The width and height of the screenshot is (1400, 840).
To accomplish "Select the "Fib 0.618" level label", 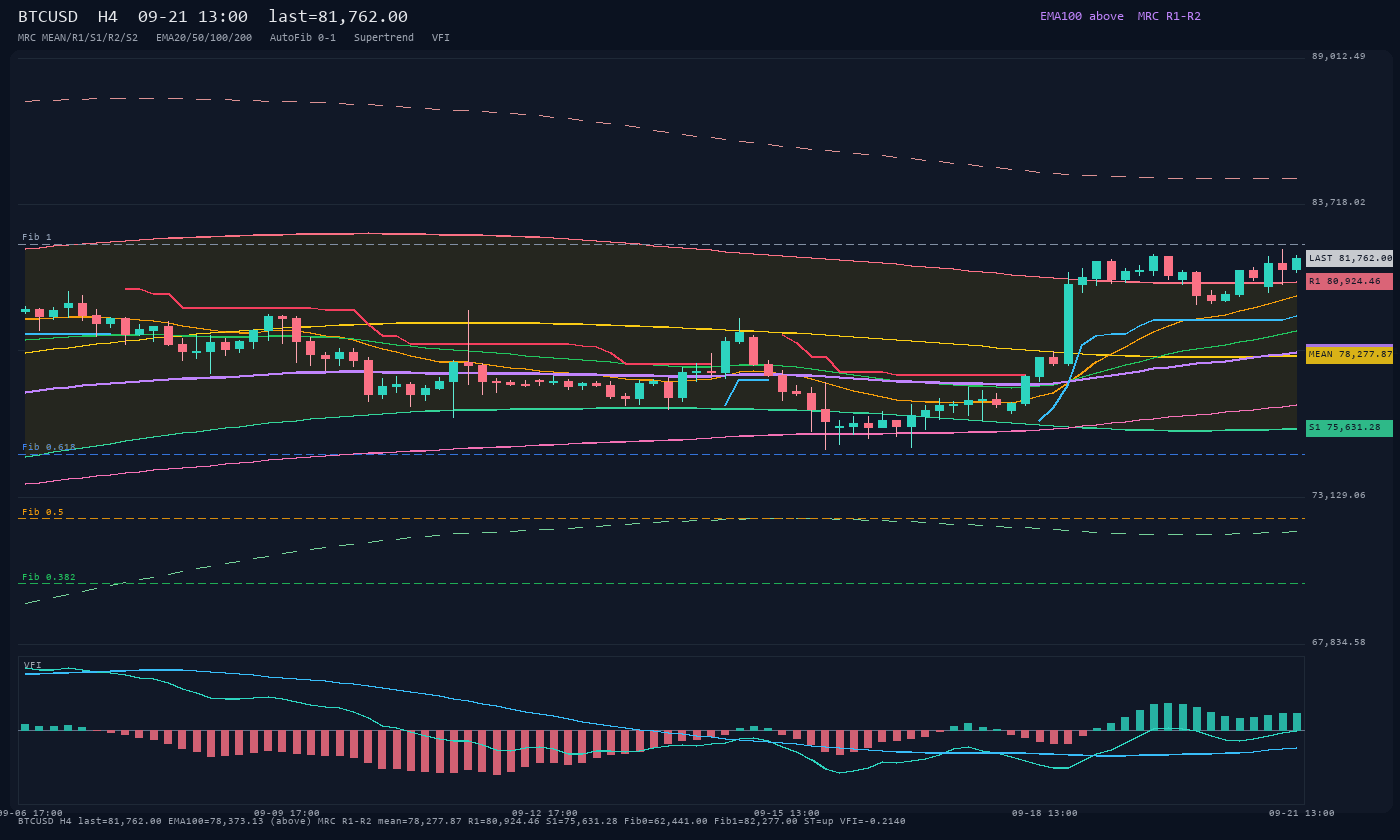I will pos(49,447).
